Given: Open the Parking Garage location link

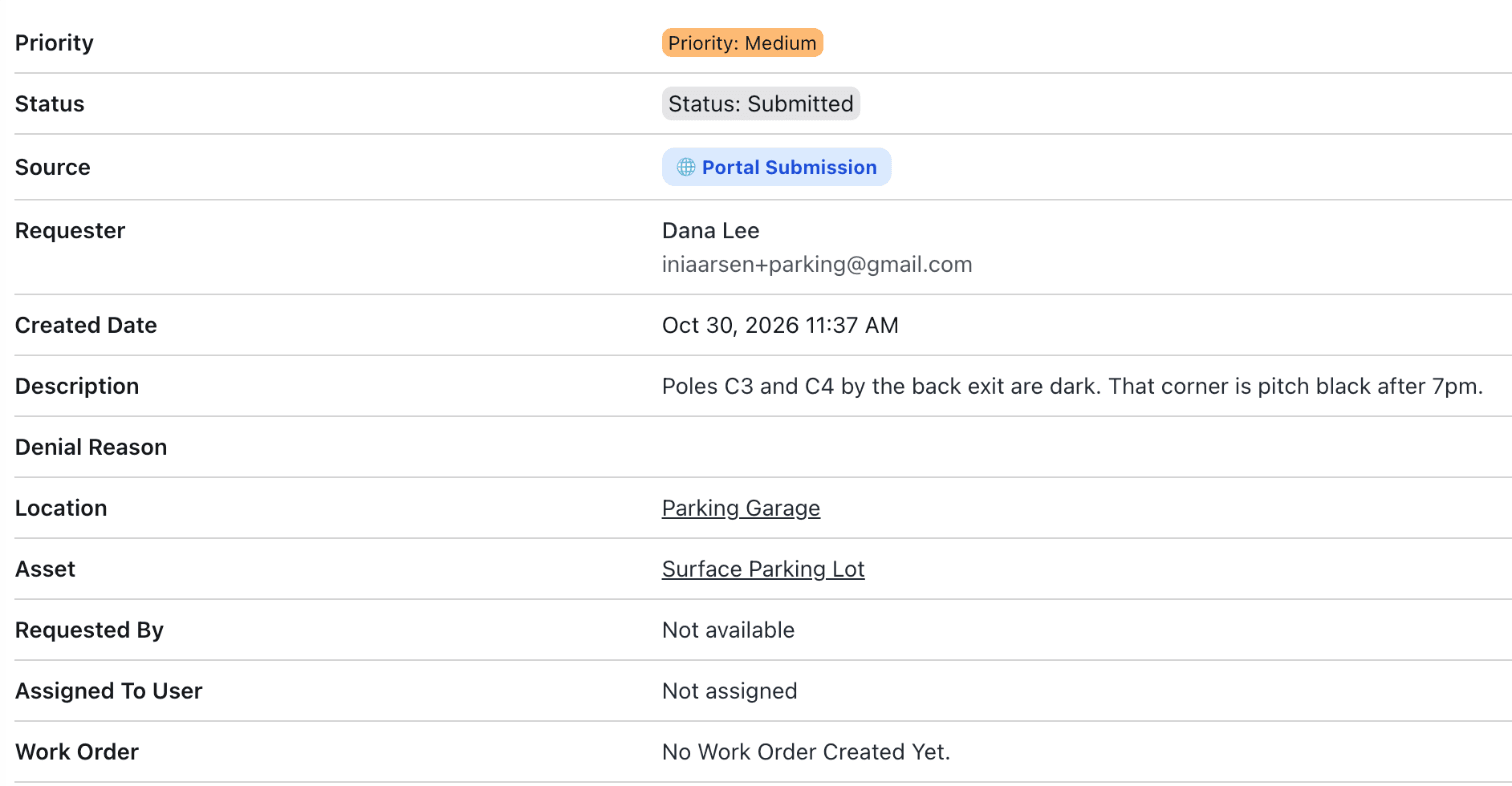Looking at the screenshot, I should [x=741, y=508].
